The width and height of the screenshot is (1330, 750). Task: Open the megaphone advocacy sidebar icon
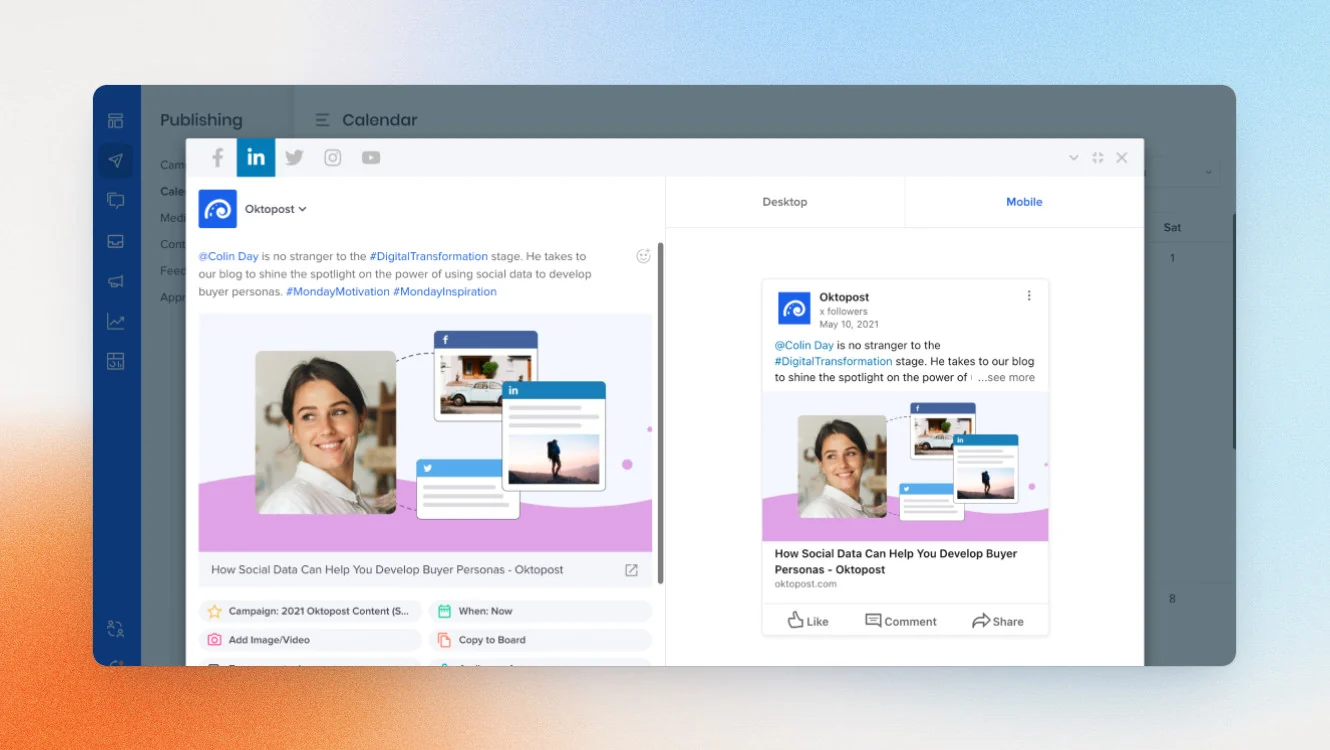pos(116,281)
